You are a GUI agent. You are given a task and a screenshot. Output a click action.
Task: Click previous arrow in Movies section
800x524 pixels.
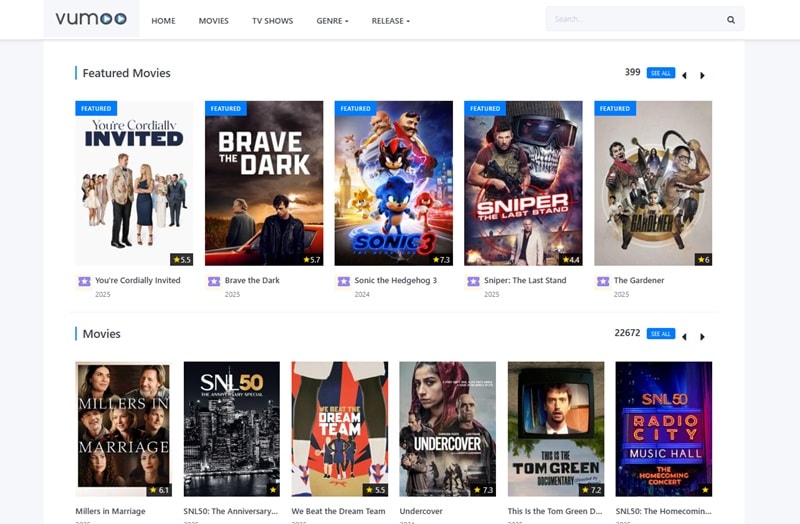685,337
